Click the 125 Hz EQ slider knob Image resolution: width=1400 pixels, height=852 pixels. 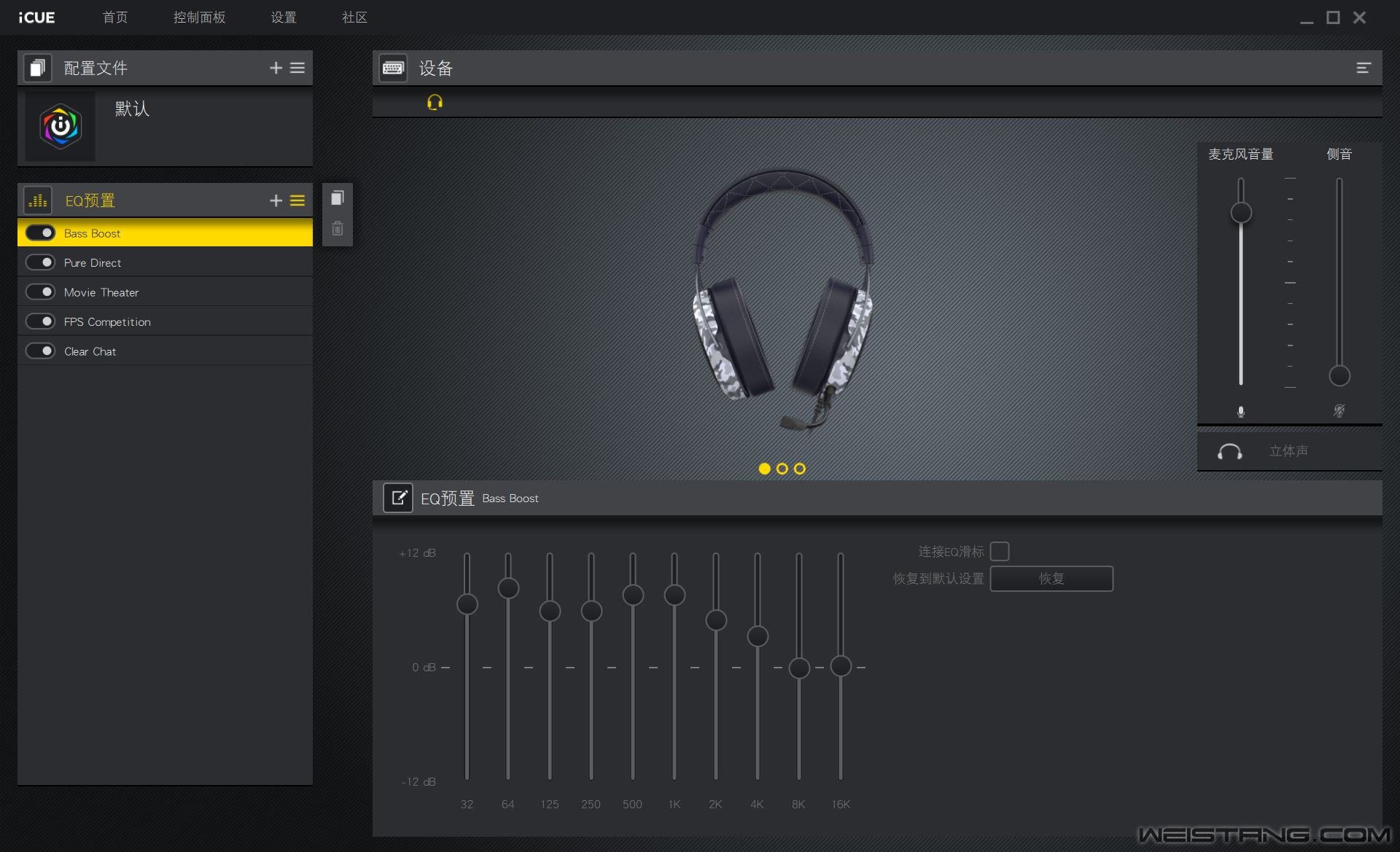pyautogui.click(x=550, y=611)
